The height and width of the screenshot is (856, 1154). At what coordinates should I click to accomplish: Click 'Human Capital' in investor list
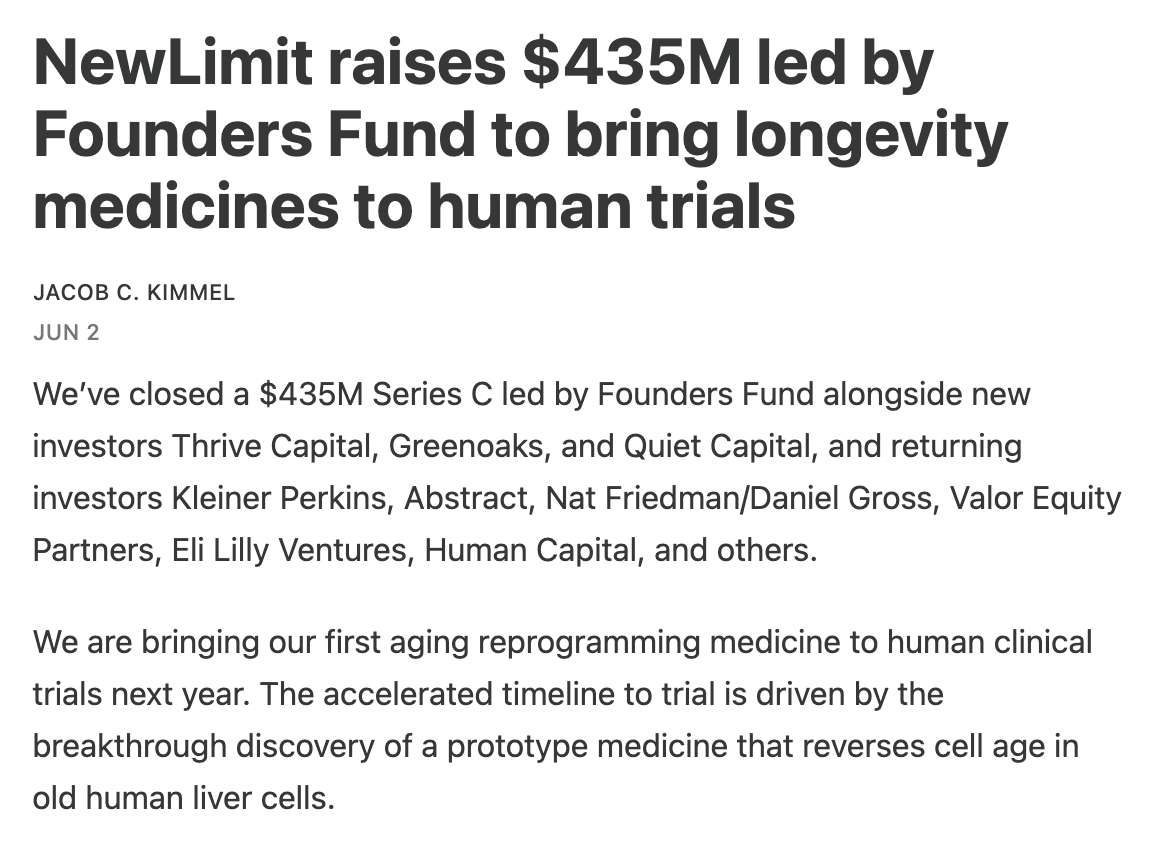point(530,551)
